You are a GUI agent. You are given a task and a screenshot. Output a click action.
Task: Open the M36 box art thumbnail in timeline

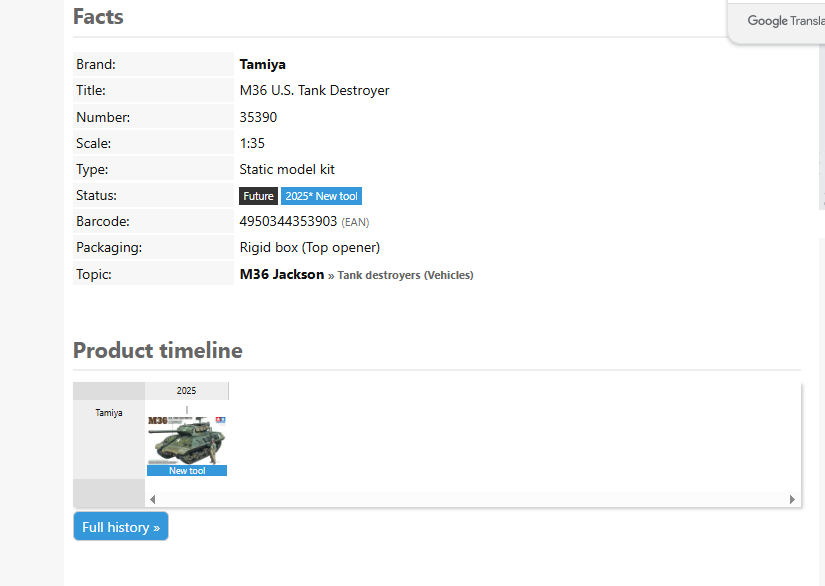point(187,440)
